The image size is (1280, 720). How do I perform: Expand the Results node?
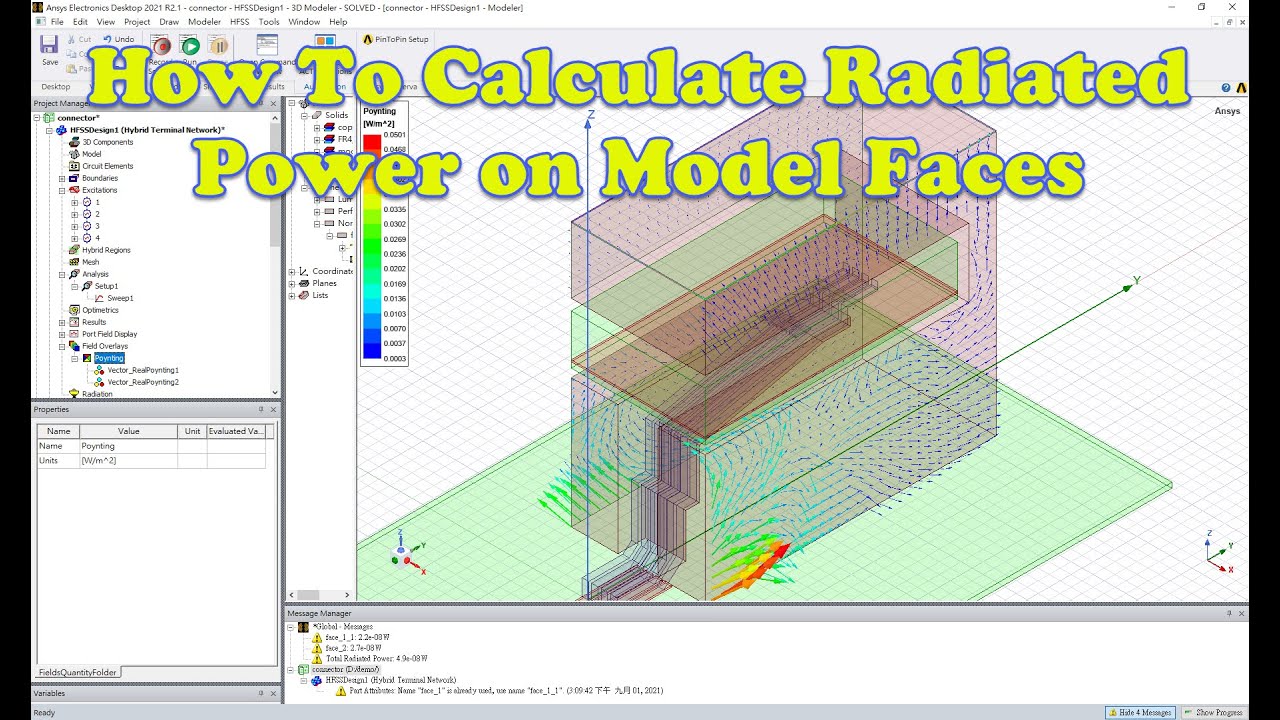point(62,322)
